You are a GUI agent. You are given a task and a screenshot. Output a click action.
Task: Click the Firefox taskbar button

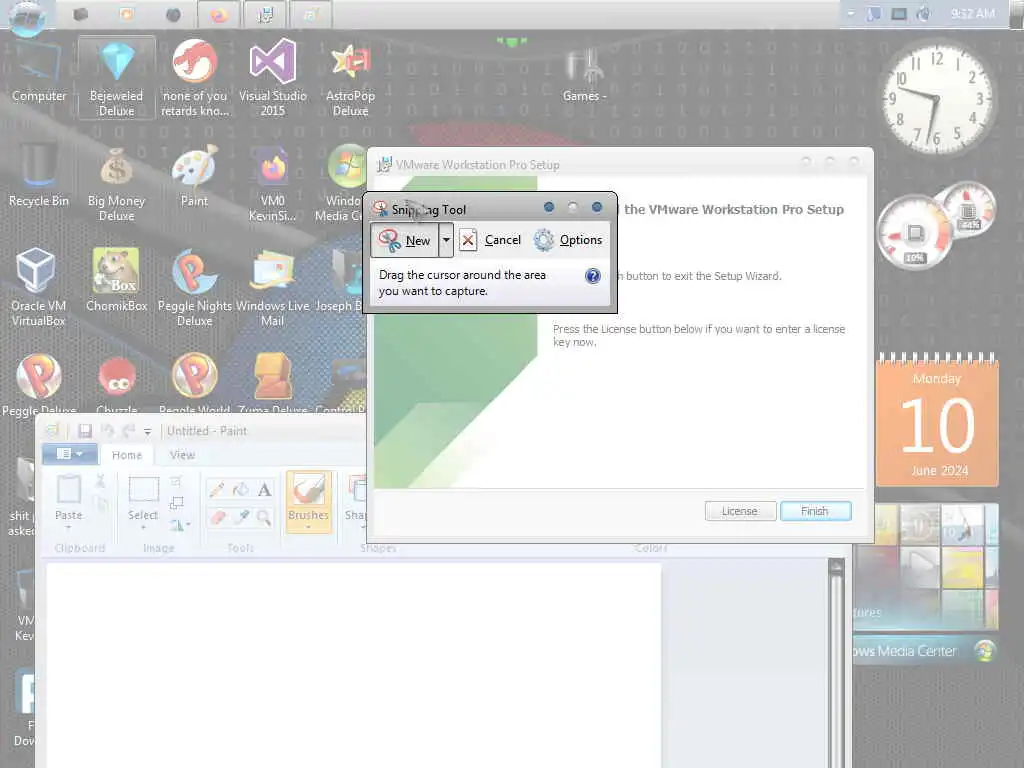click(x=219, y=14)
